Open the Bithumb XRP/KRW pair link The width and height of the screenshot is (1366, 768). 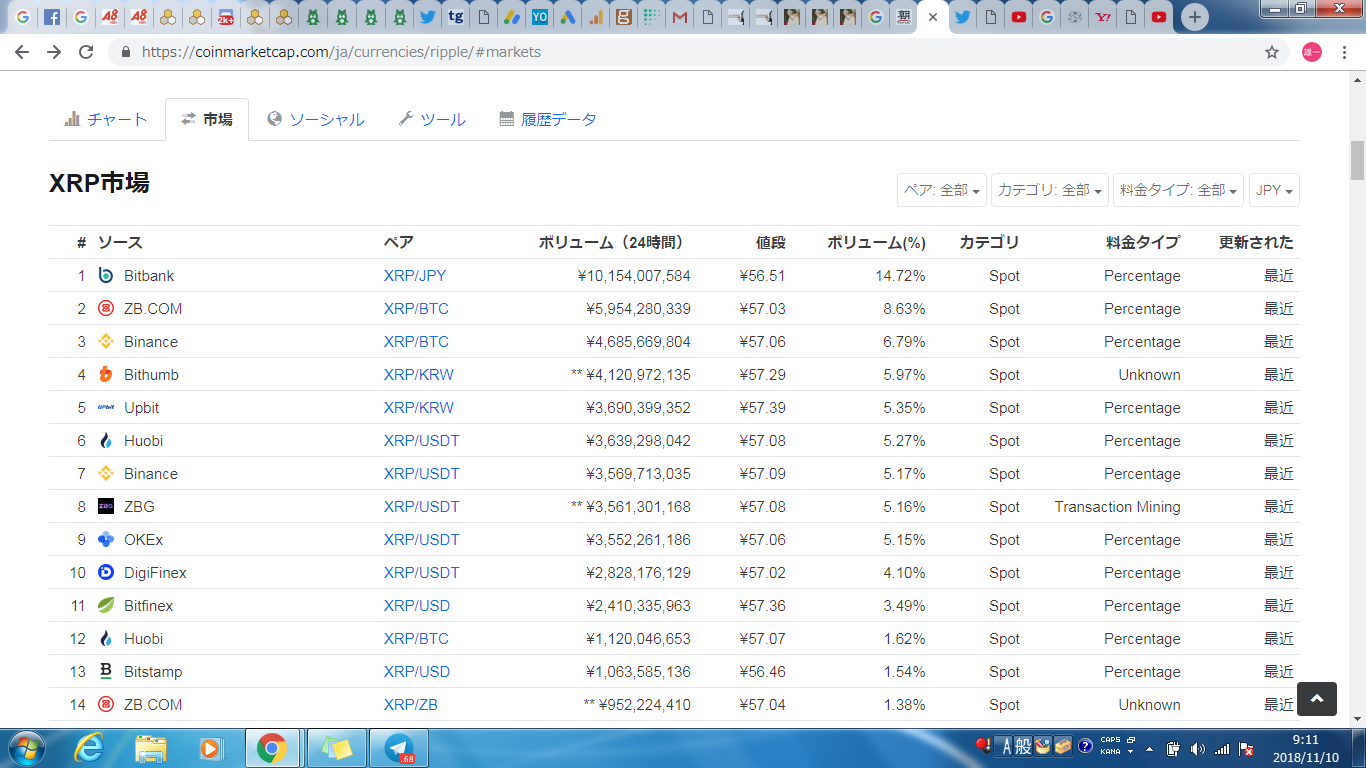tap(419, 375)
